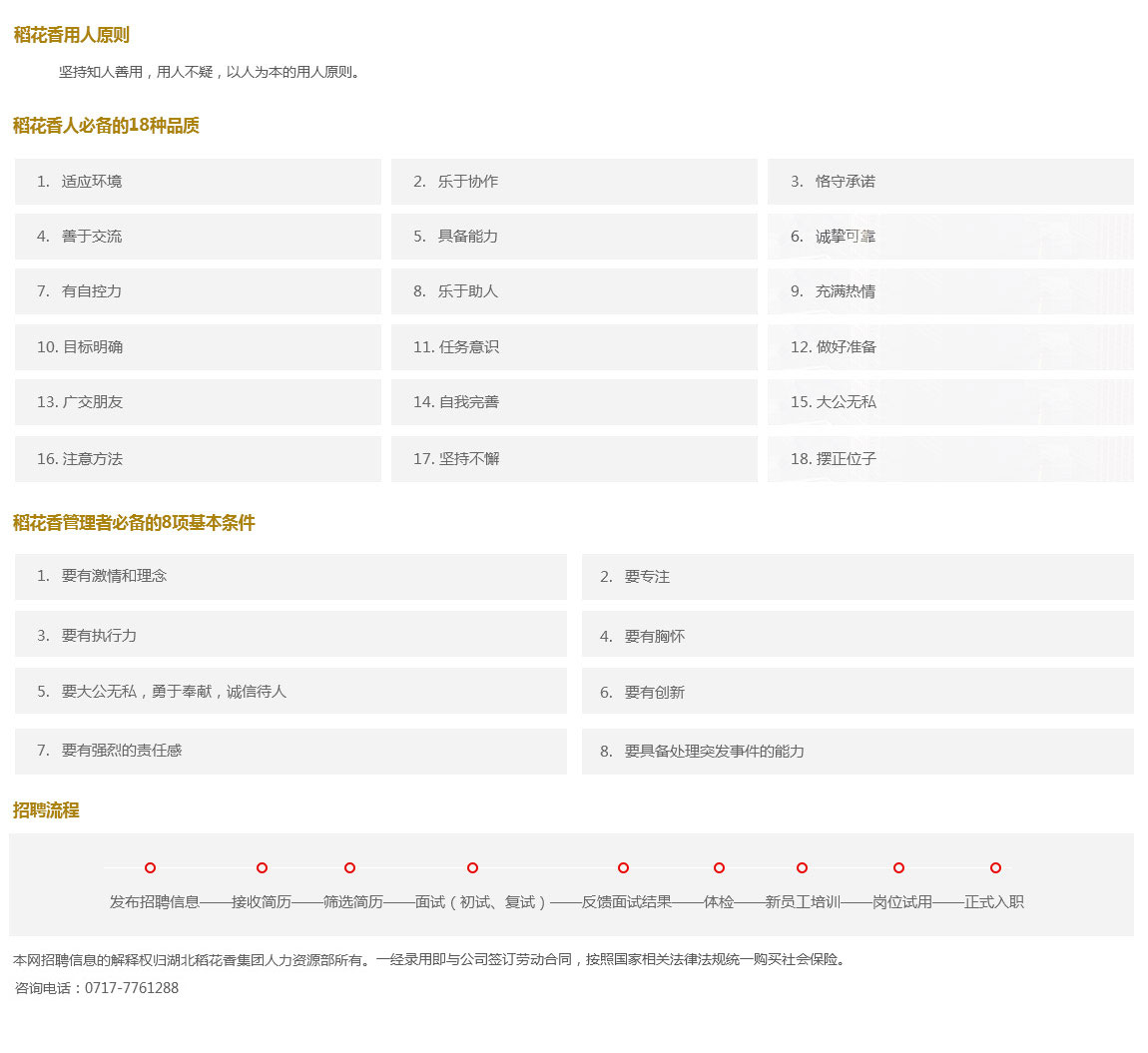The height and width of the screenshot is (1053, 1148).
Task: Click the 稻花香用人原则 heading
Action: 72,35
